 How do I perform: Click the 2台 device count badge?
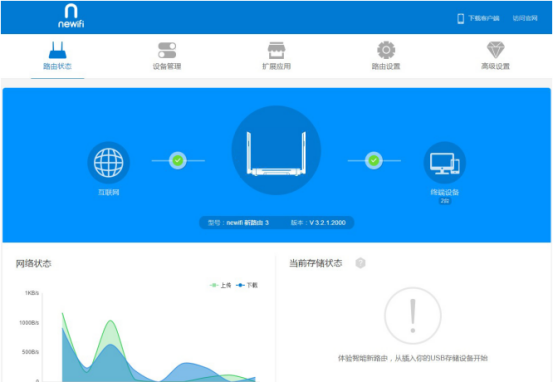(444, 201)
